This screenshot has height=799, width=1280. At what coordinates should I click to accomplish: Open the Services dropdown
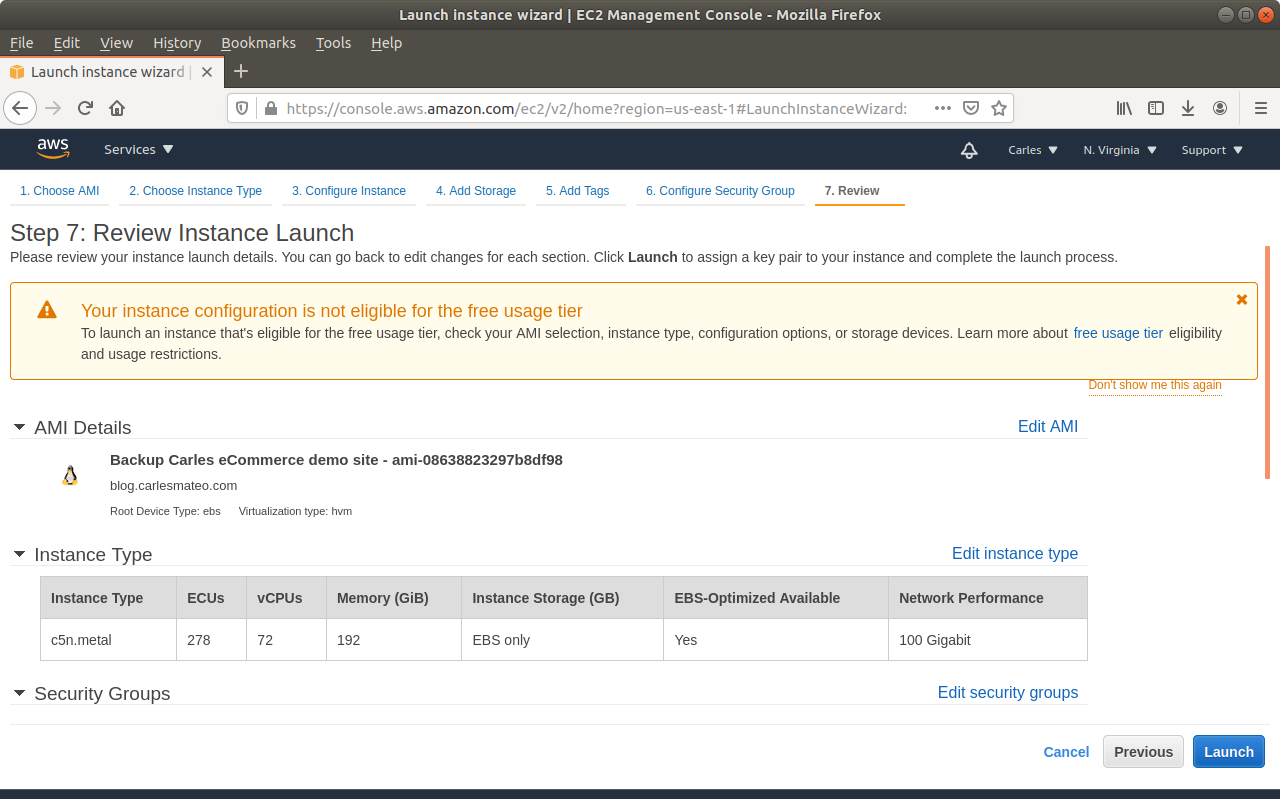click(x=139, y=149)
